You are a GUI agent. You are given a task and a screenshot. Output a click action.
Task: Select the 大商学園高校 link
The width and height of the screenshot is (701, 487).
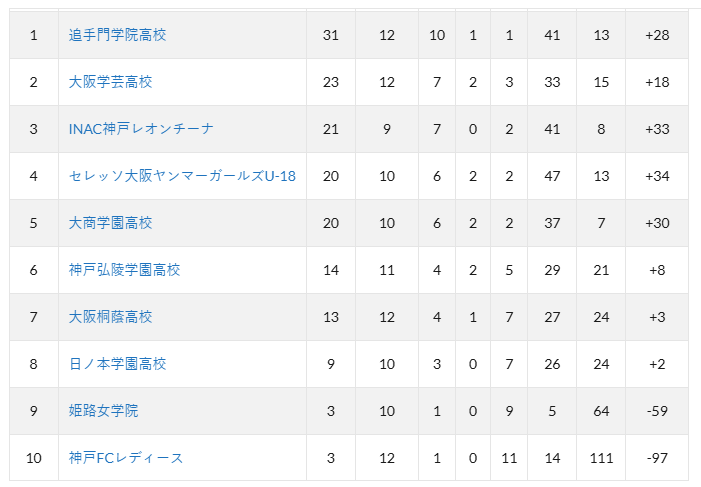click(x=110, y=223)
